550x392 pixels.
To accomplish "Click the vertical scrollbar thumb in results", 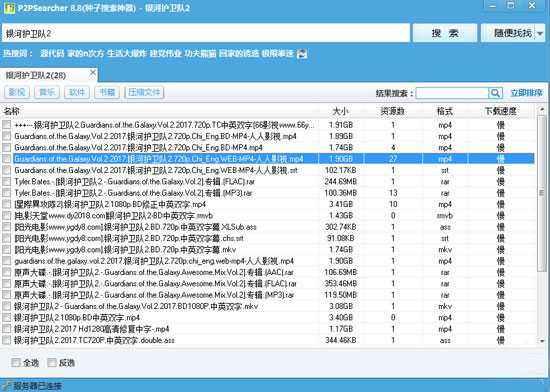I will (x=542, y=193).
